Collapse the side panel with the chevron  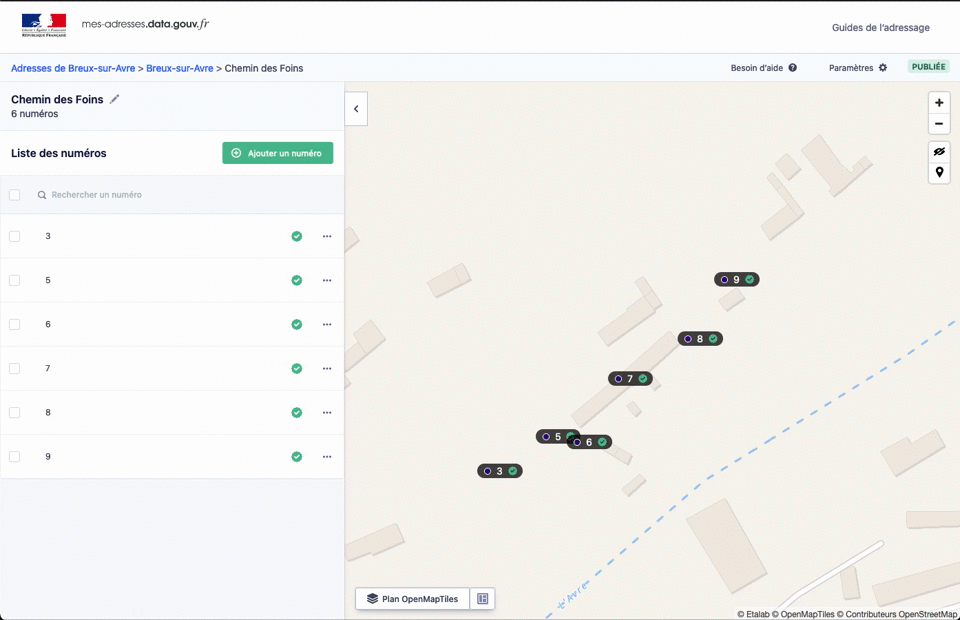[x=356, y=109]
